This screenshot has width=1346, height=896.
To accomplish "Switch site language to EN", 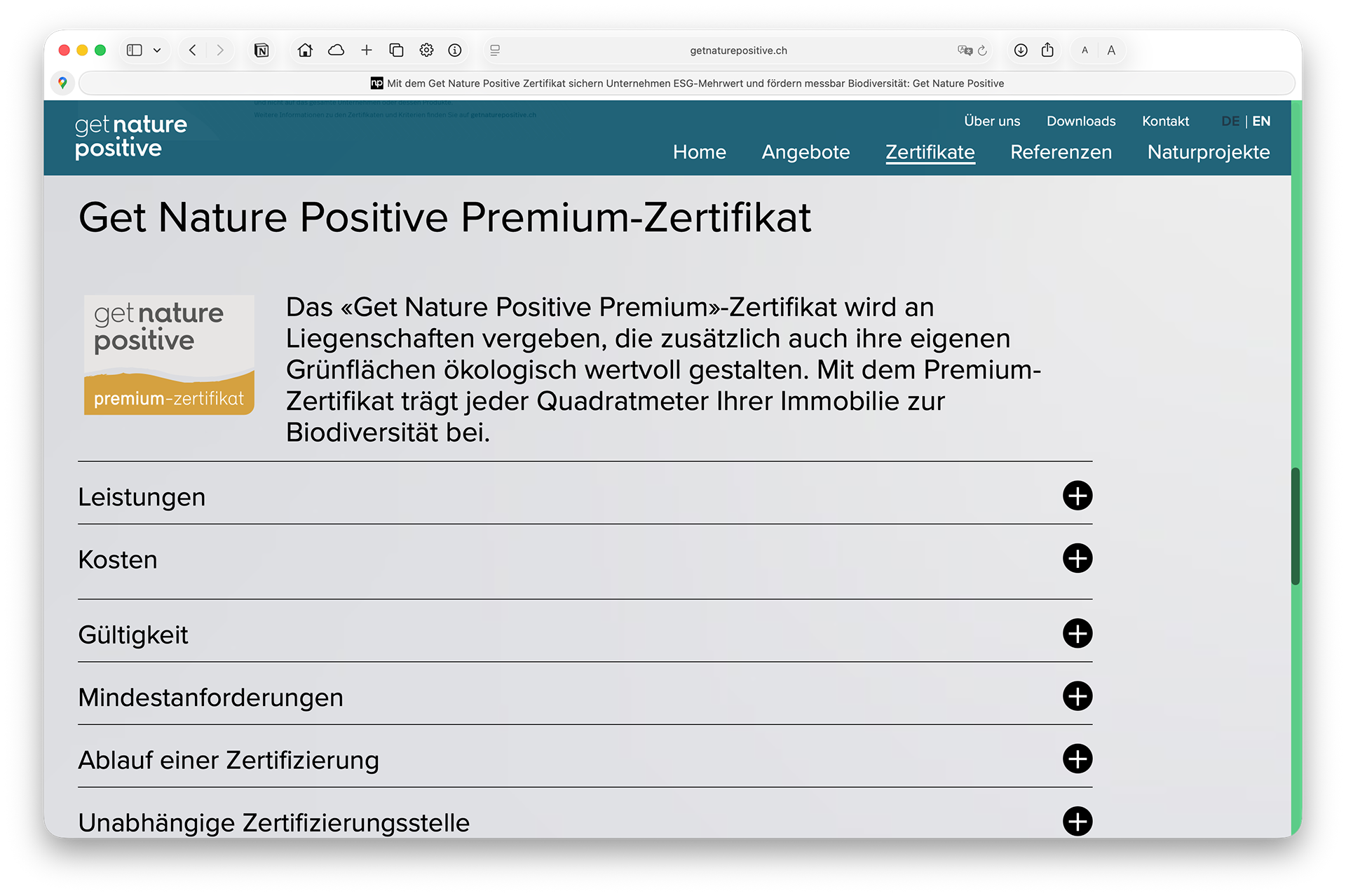I will pyautogui.click(x=1261, y=121).
